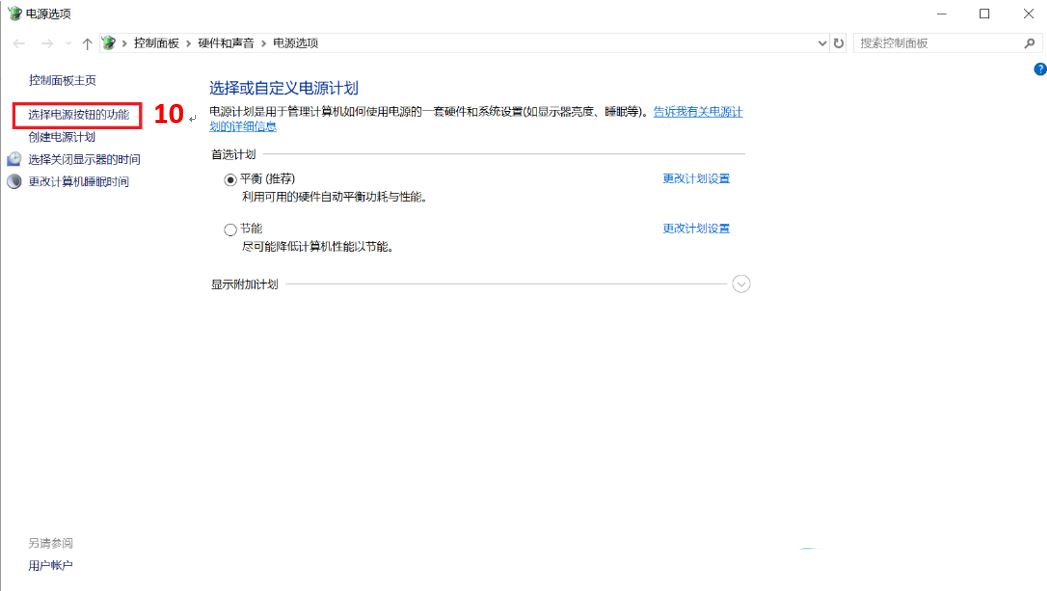Screen dimensions: 1047x591
Task: Open the blue Help question mark icon
Action: 1038,68
